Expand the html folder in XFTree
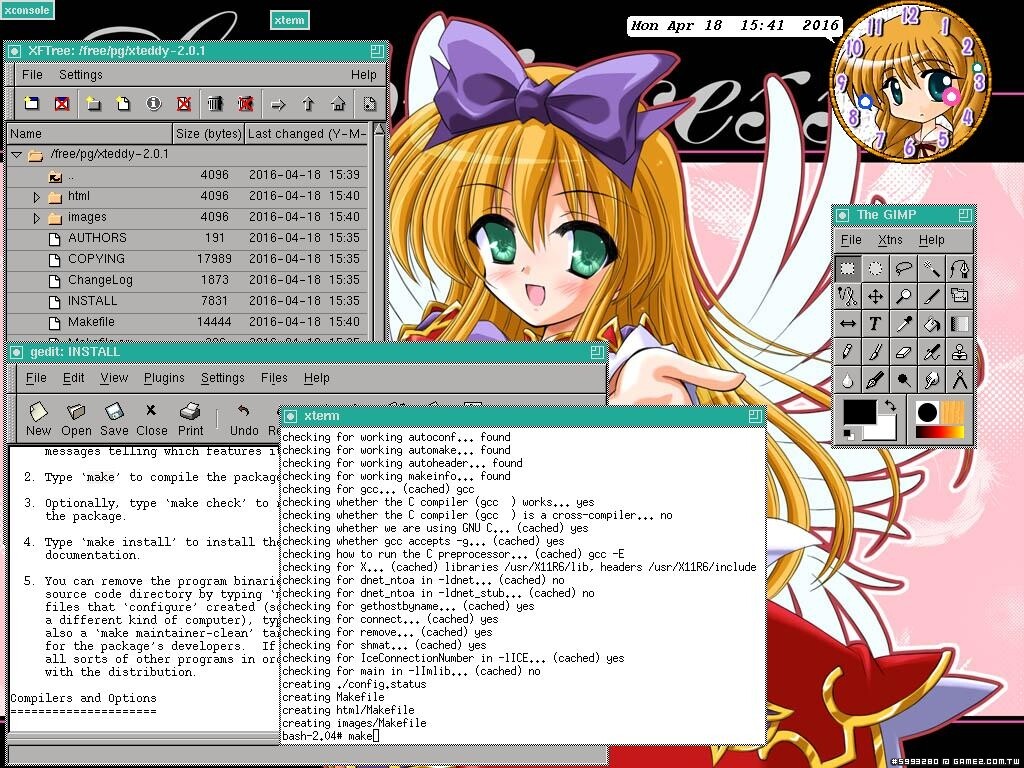 point(38,197)
